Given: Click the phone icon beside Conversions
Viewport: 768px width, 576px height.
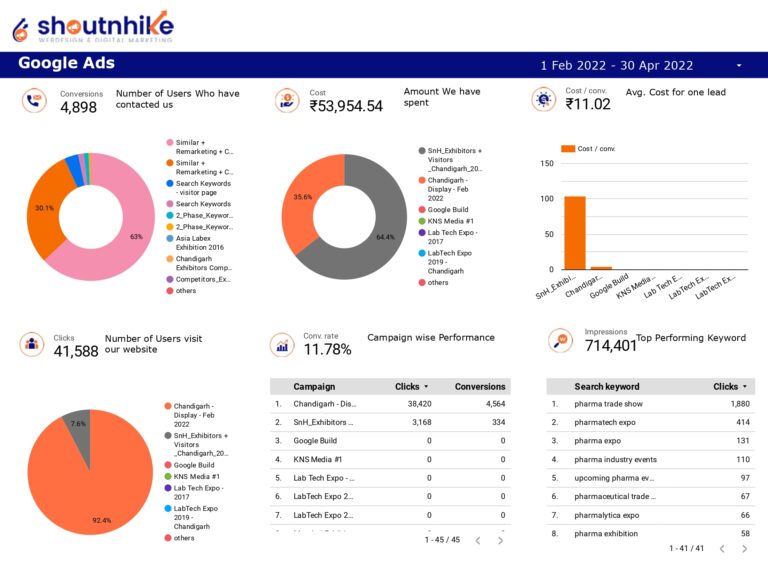Looking at the screenshot, I should click(34, 100).
